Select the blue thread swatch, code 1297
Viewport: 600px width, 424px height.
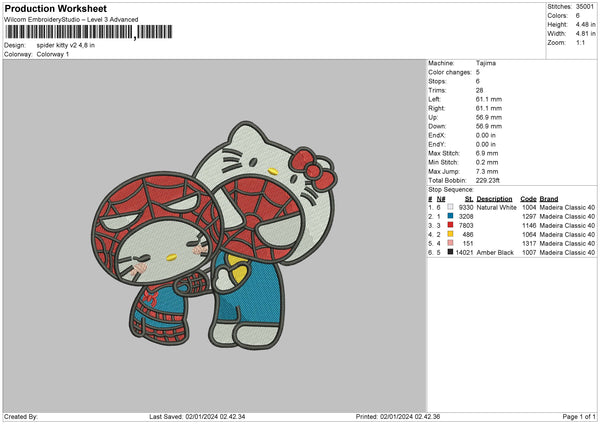pos(450,216)
